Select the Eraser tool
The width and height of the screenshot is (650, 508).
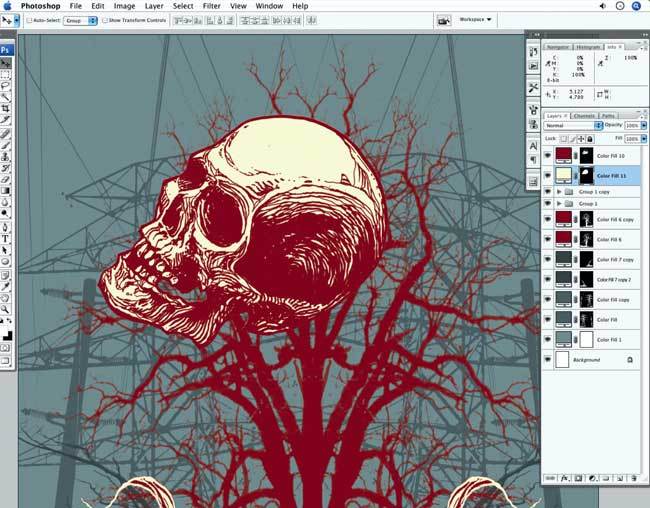coord(6,179)
